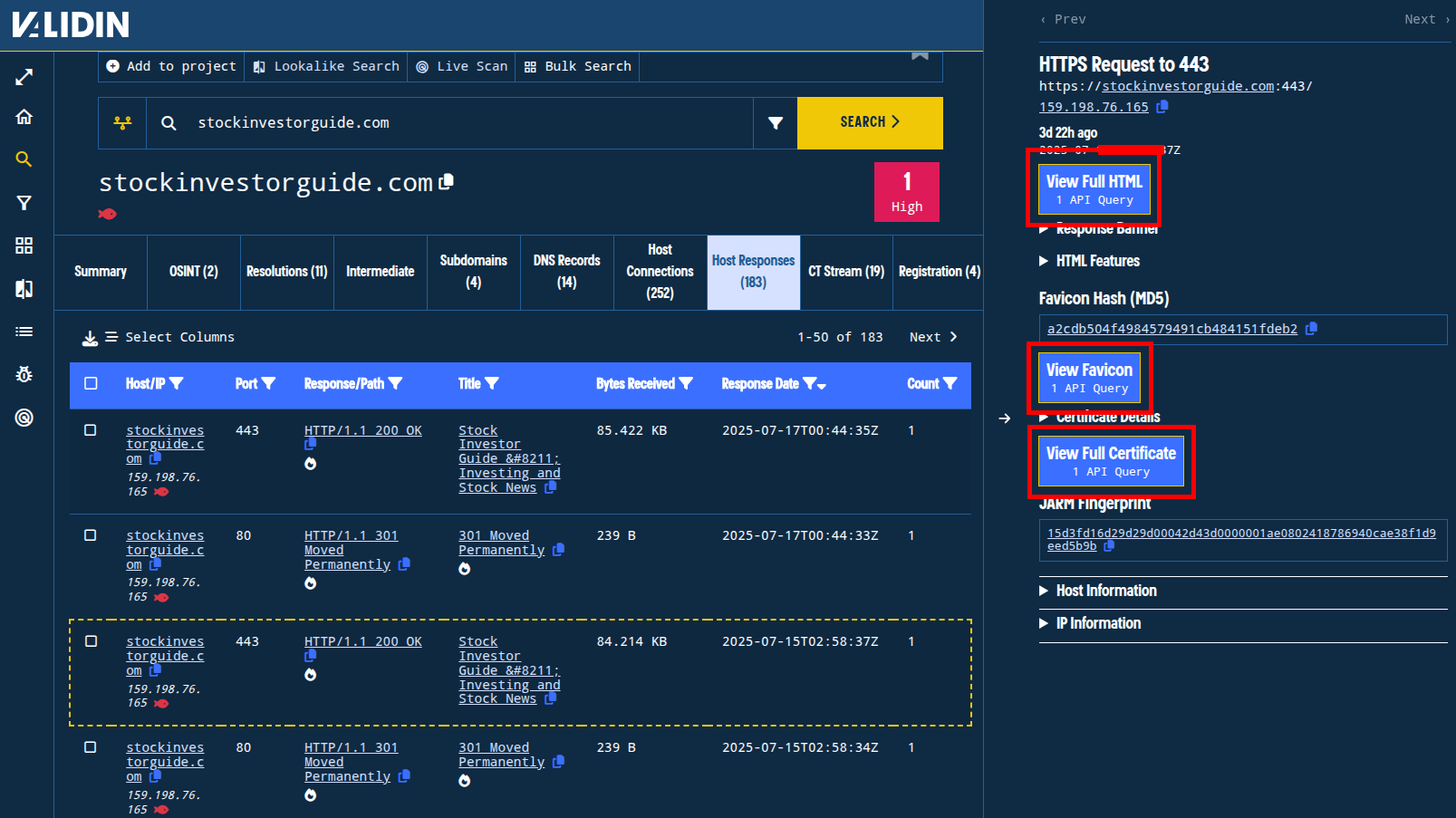
Task: Click Prev in details panel
Action: [x=1064, y=19]
